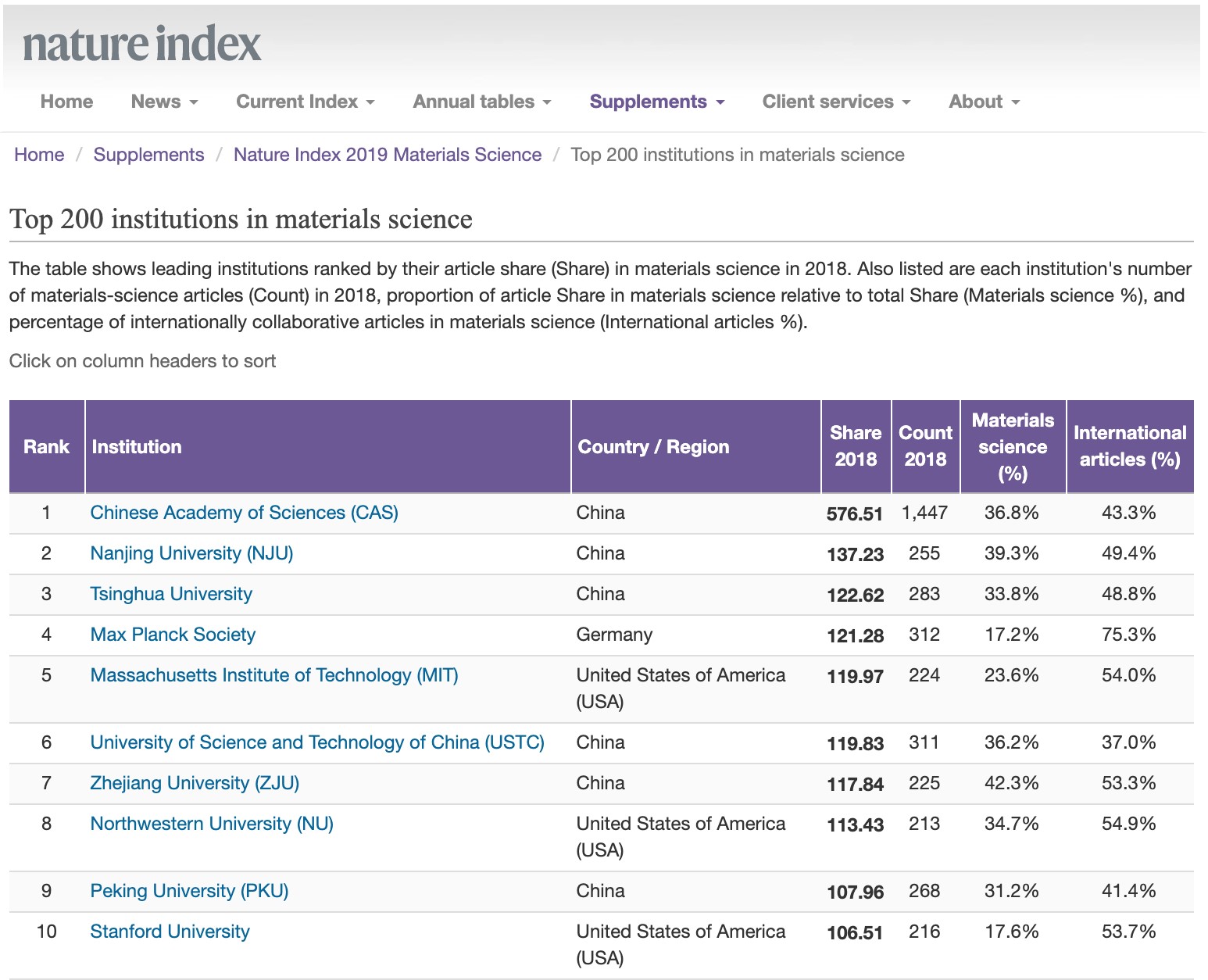1208x980 pixels.
Task: Select Germany in the Country column
Action: (614, 635)
